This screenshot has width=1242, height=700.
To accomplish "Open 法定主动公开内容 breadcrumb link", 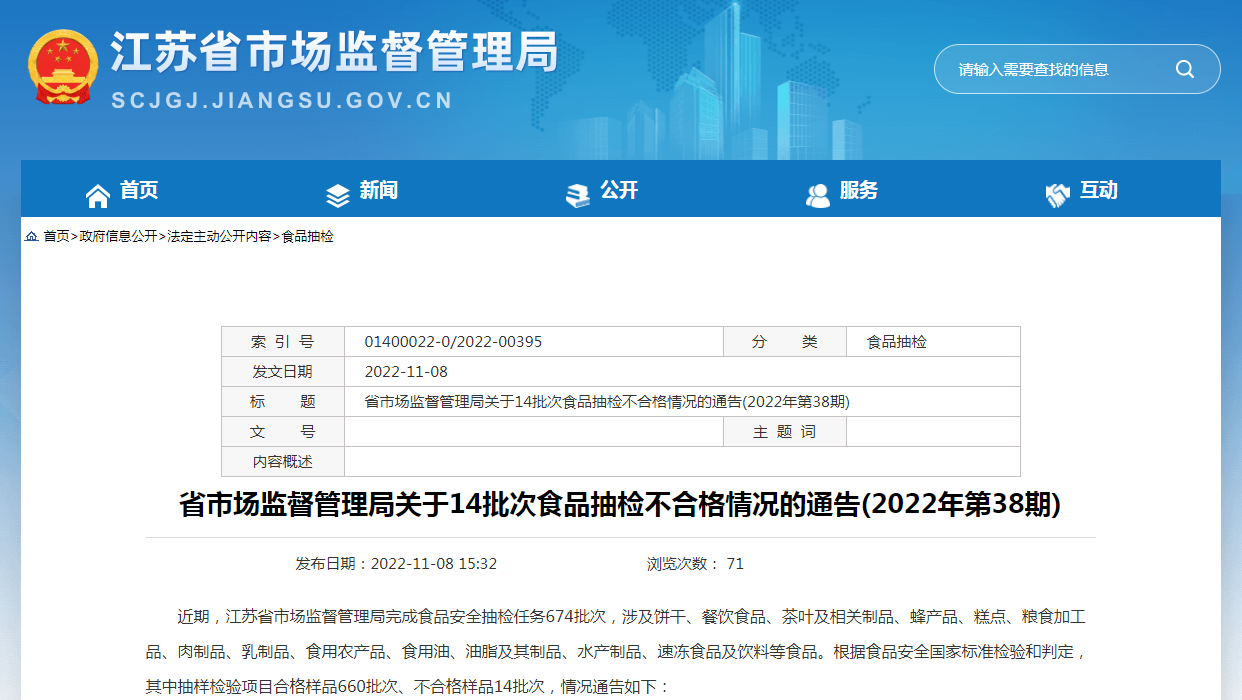I will coord(219,237).
